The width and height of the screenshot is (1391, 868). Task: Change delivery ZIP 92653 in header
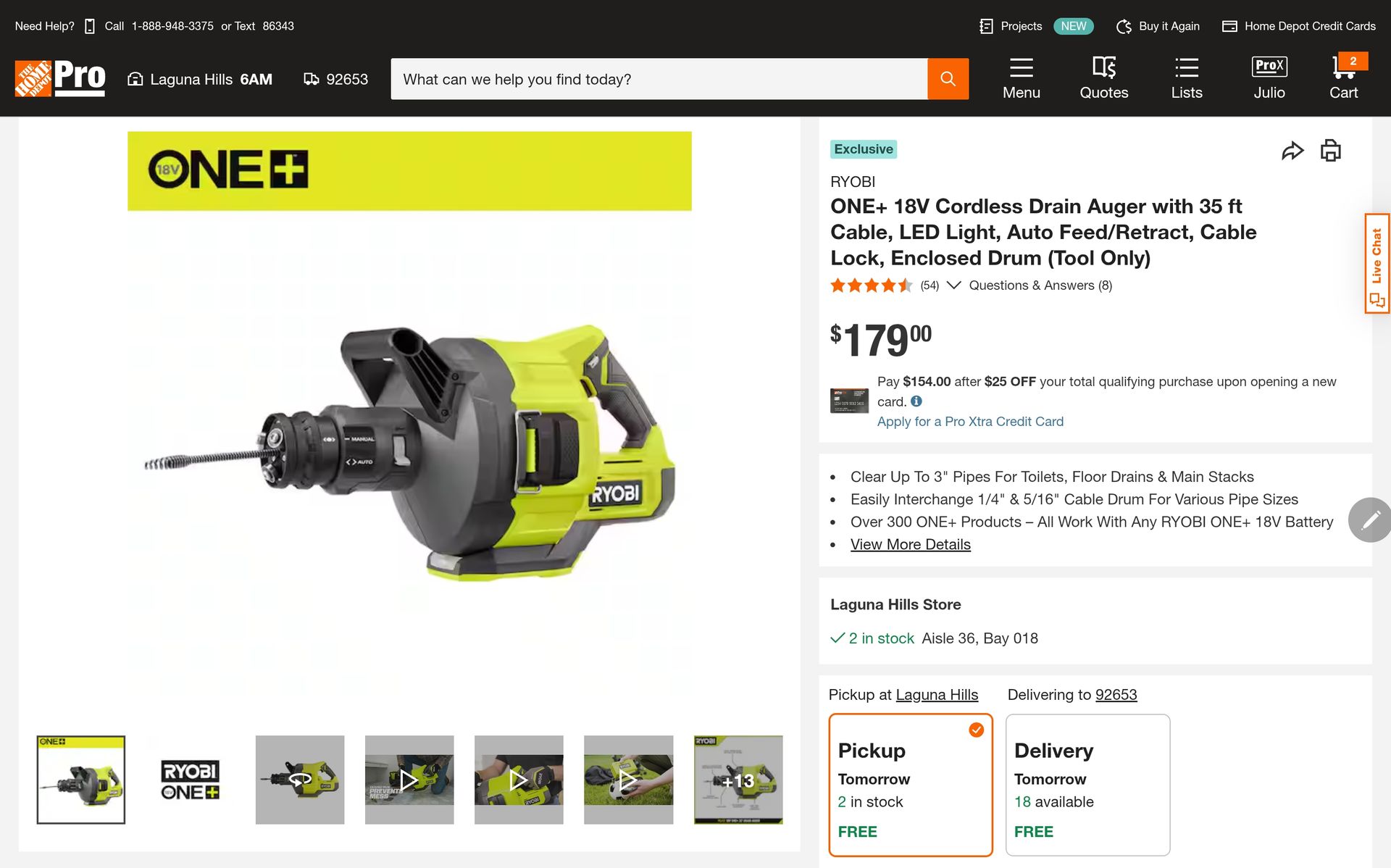[336, 79]
